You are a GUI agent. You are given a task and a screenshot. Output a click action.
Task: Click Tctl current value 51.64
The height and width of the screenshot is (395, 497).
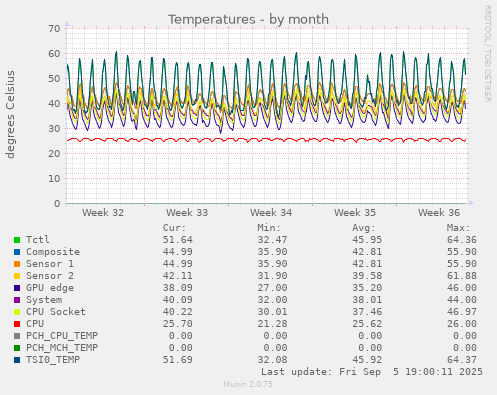tap(178, 240)
